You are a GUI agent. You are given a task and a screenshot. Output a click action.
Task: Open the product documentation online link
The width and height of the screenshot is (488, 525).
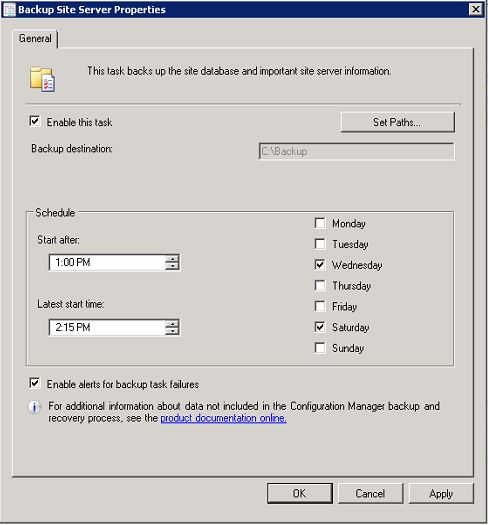click(223, 418)
